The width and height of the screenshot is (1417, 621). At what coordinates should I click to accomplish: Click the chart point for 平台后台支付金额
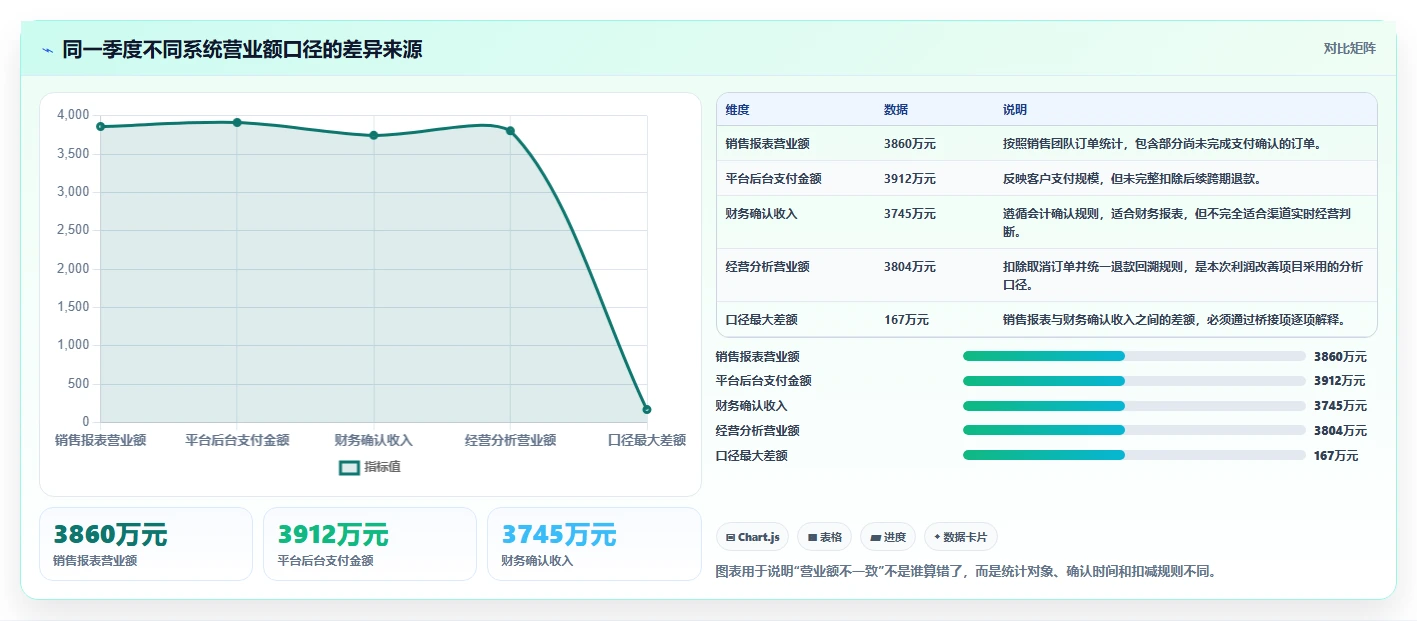coord(237,122)
